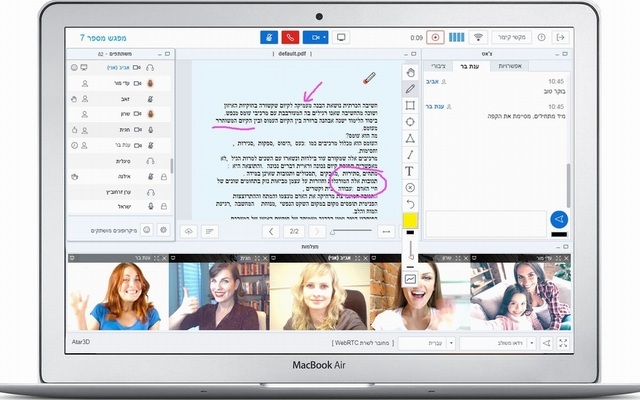Click the raised hand icon in זאב row
Image resolution: width=640 pixels, height=400 pixels.
(74, 99)
